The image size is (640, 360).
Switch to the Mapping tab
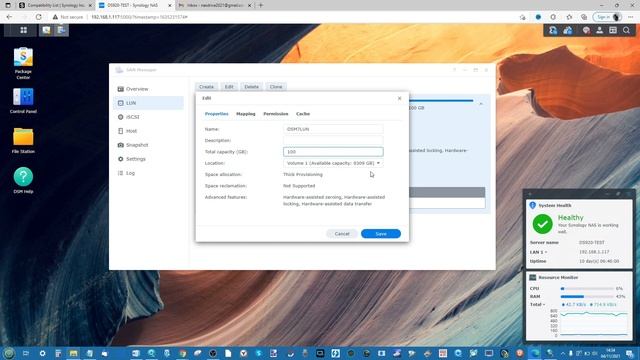point(246,114)
